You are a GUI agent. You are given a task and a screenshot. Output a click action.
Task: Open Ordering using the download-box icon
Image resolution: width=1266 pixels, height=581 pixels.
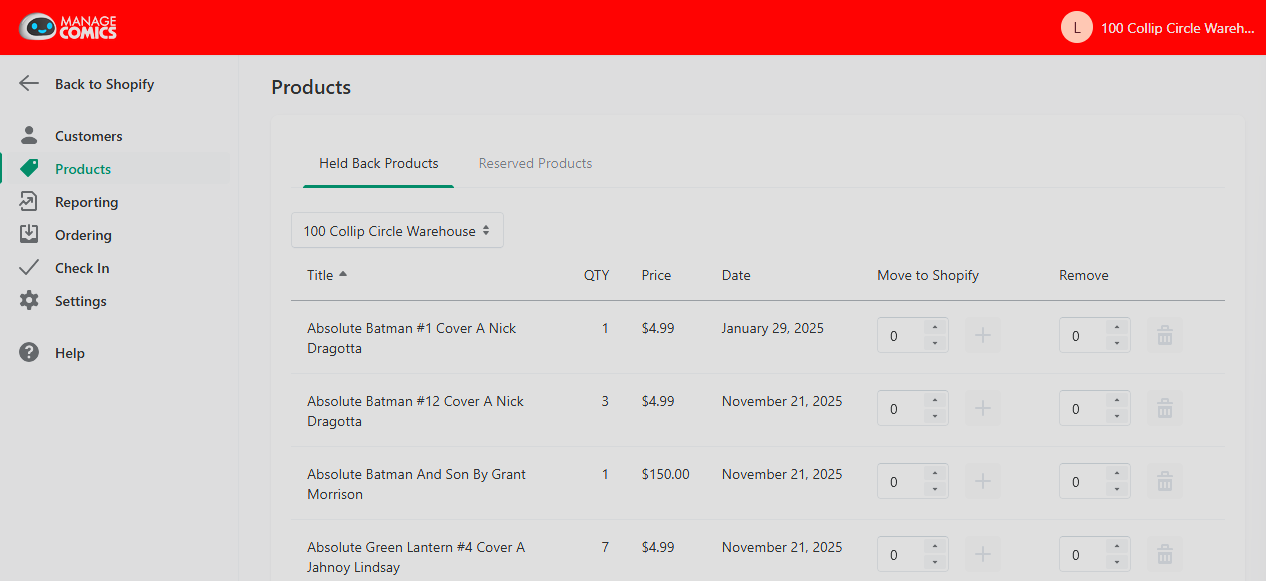tap(29, 234)
